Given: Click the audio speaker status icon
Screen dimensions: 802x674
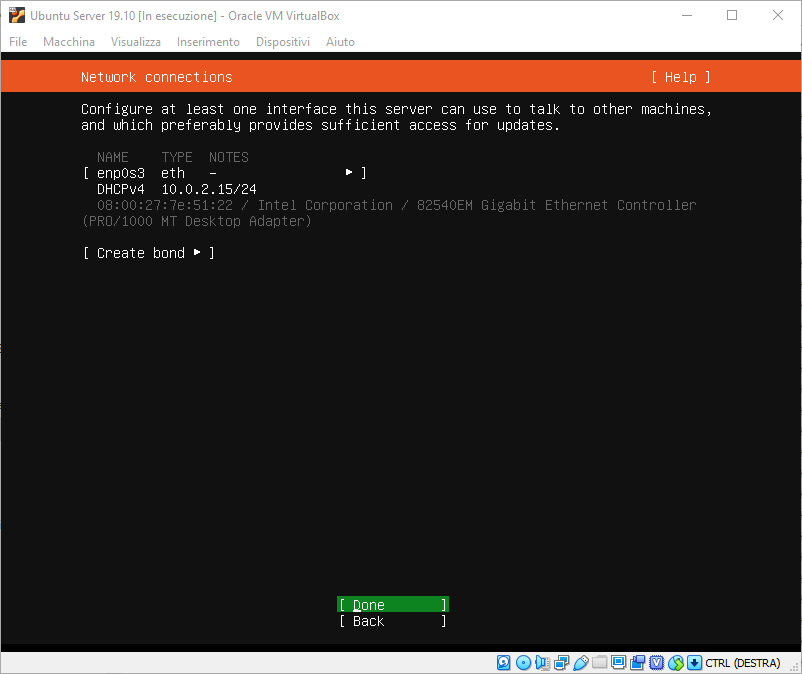Looking at the screenshot, I should [x=542, y=663].
